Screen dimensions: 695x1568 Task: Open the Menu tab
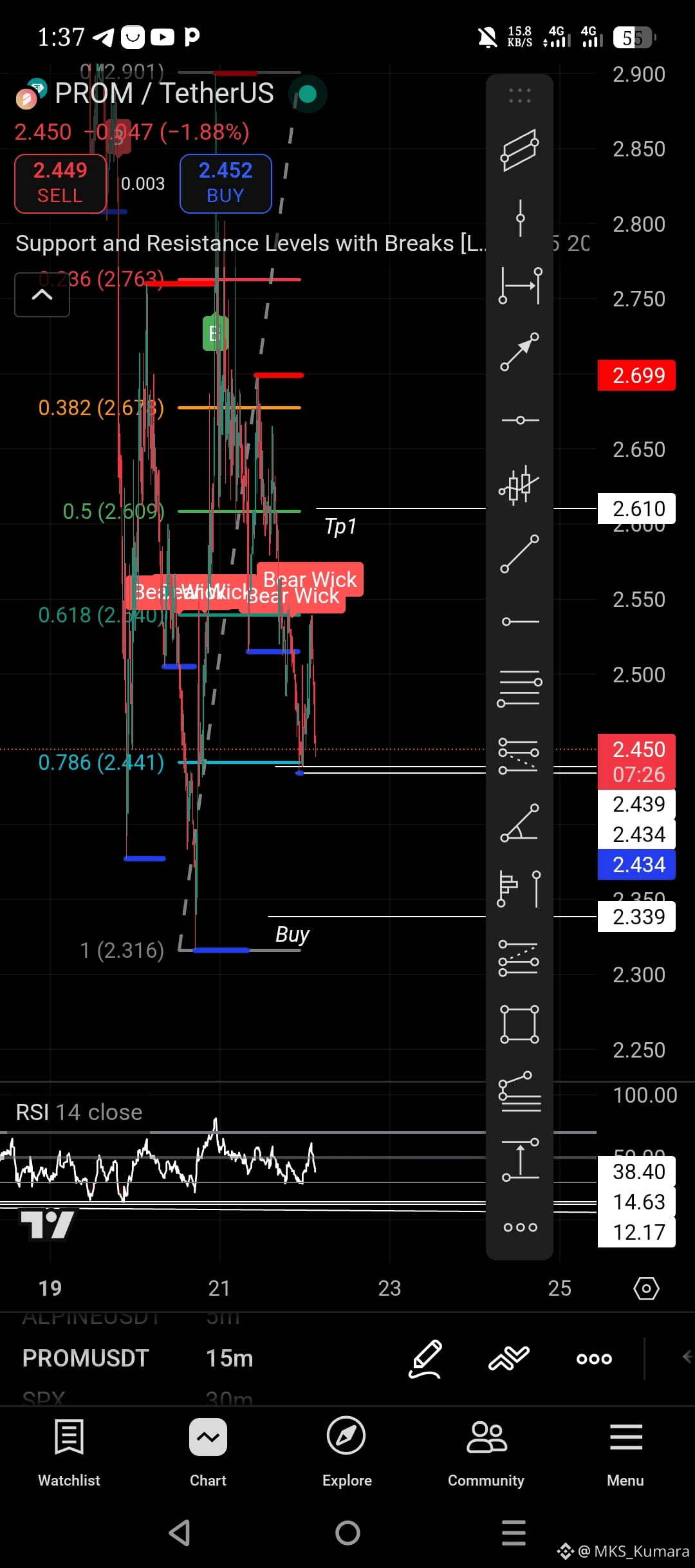625,1452
